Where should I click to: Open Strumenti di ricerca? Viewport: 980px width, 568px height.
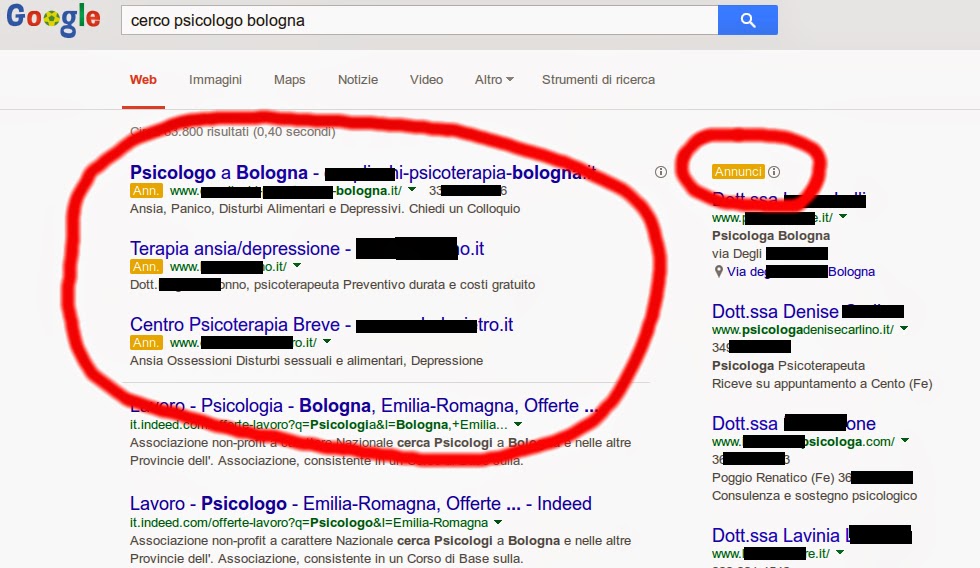pyautogui.click(x=598, y=80)
